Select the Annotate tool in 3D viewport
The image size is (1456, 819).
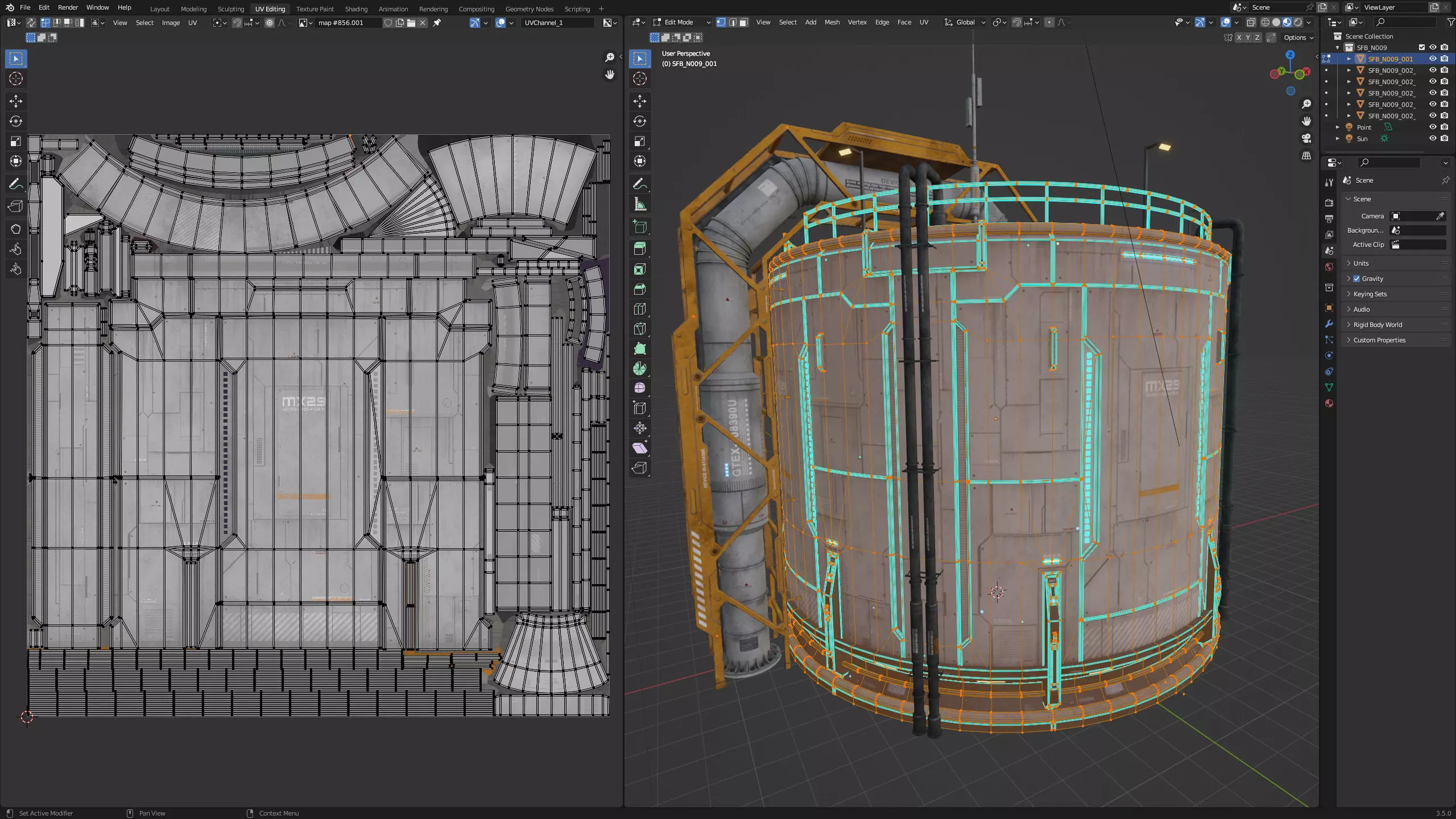tap(640, 184)
